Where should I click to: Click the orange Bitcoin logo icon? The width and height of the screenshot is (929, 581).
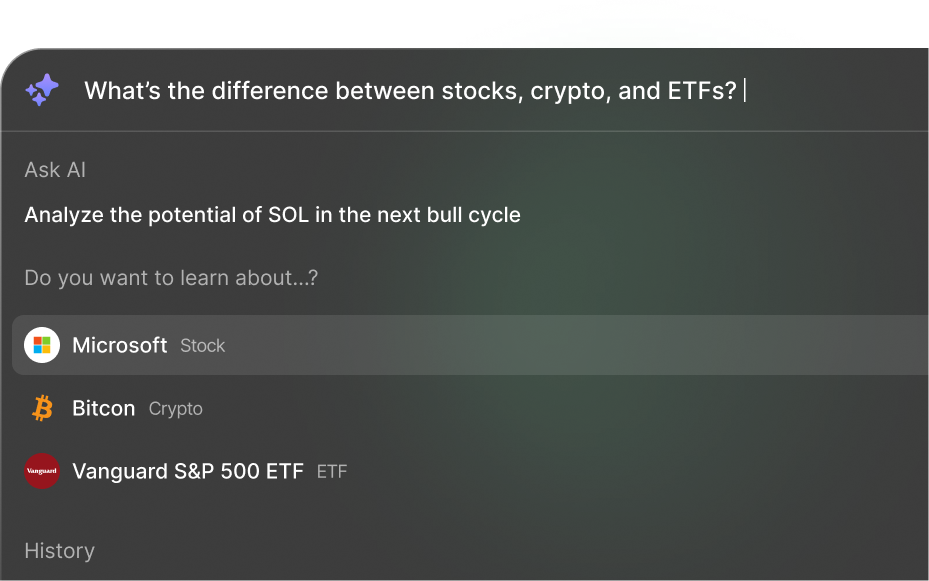tap(42, 408)
